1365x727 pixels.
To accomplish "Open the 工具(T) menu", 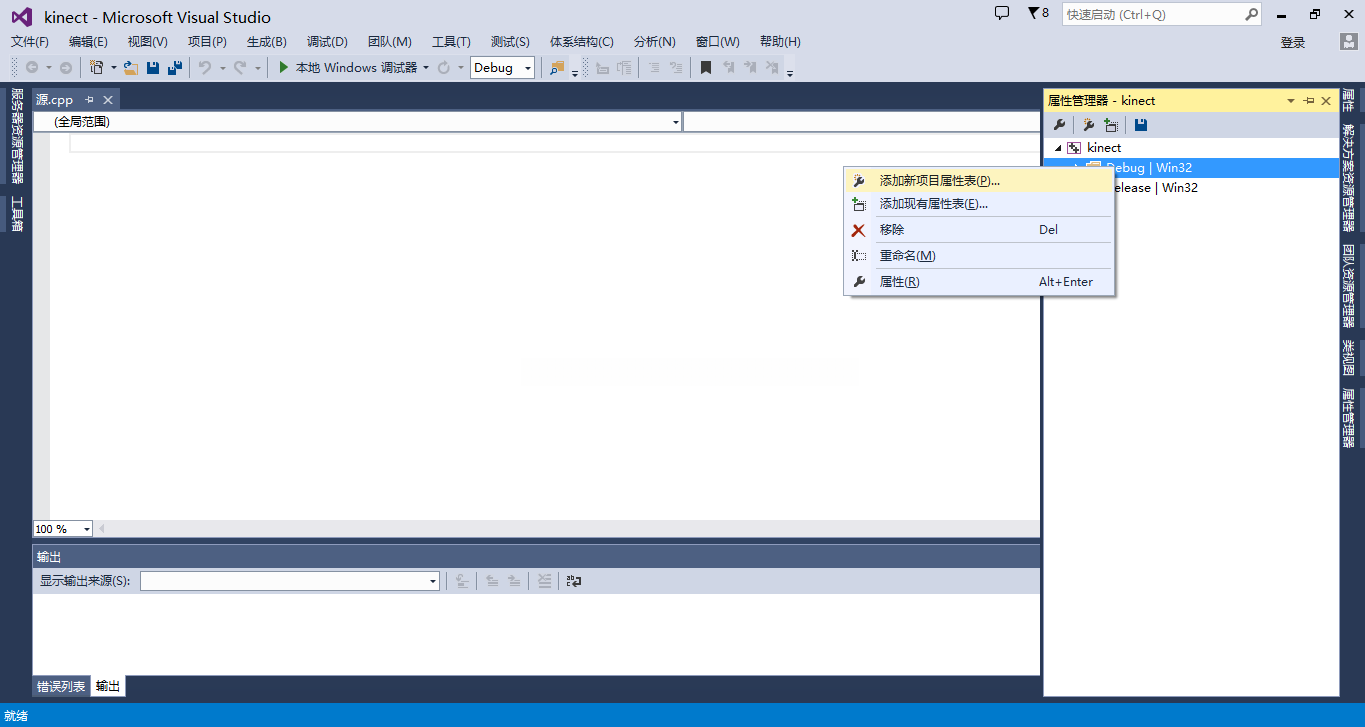I will tap(451, 42).
